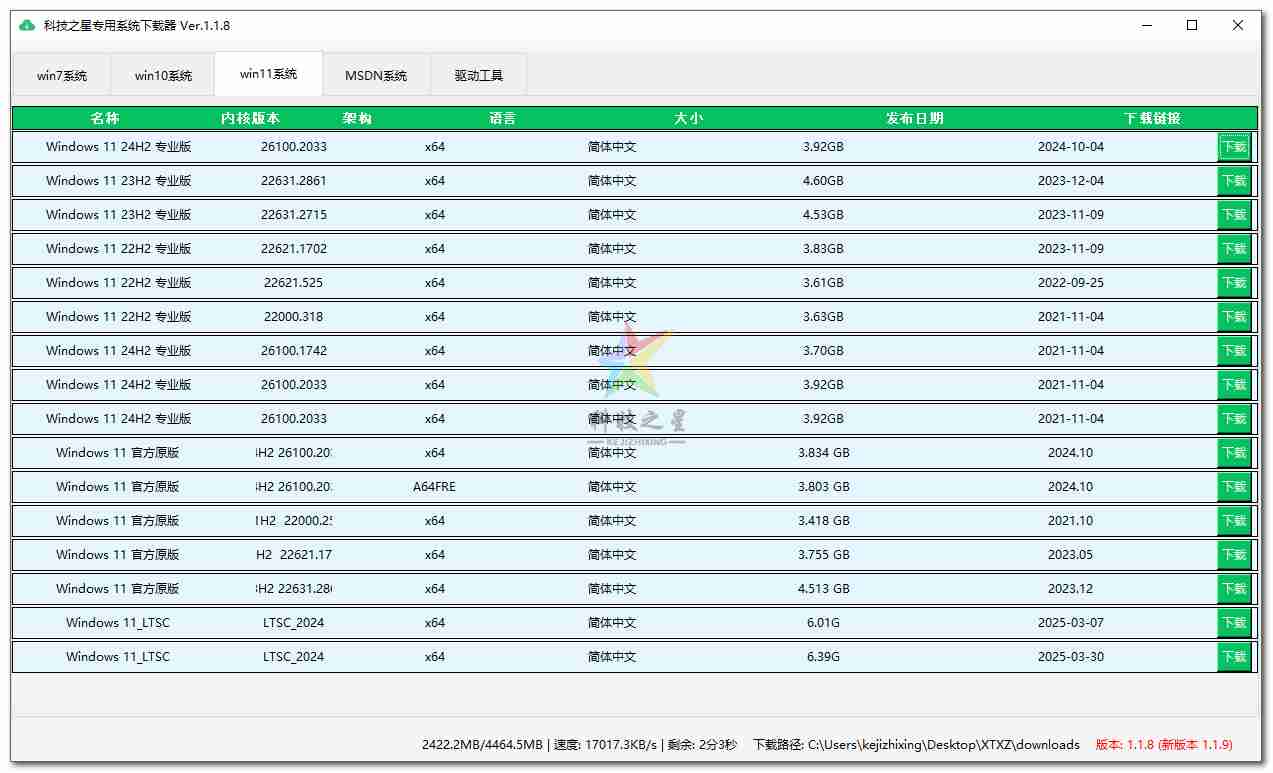Viewport: 1273px width, 773px height.
Task: Go to the 驱动工具 tab
Action: [x=478, y=75]
